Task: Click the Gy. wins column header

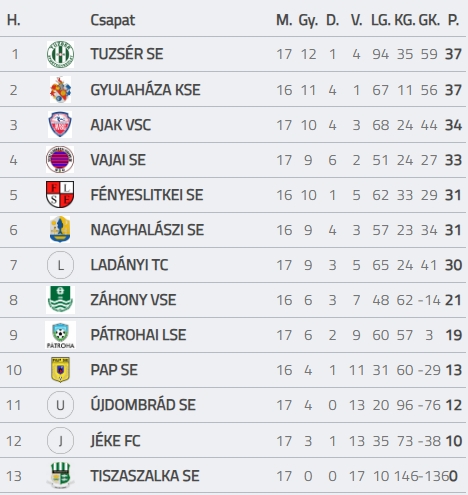Action: pyautogui.click(x=308, y=21)
